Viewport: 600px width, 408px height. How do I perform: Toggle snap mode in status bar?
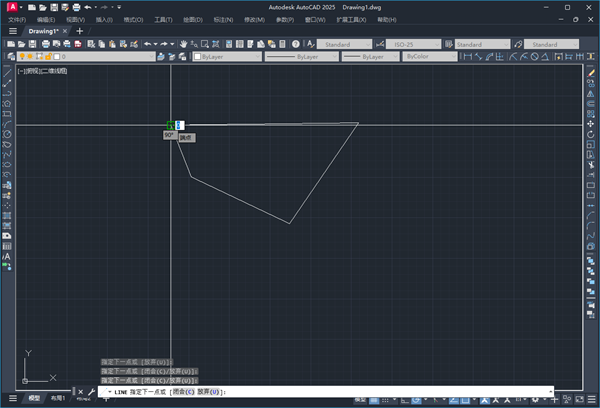pos(385,400)
